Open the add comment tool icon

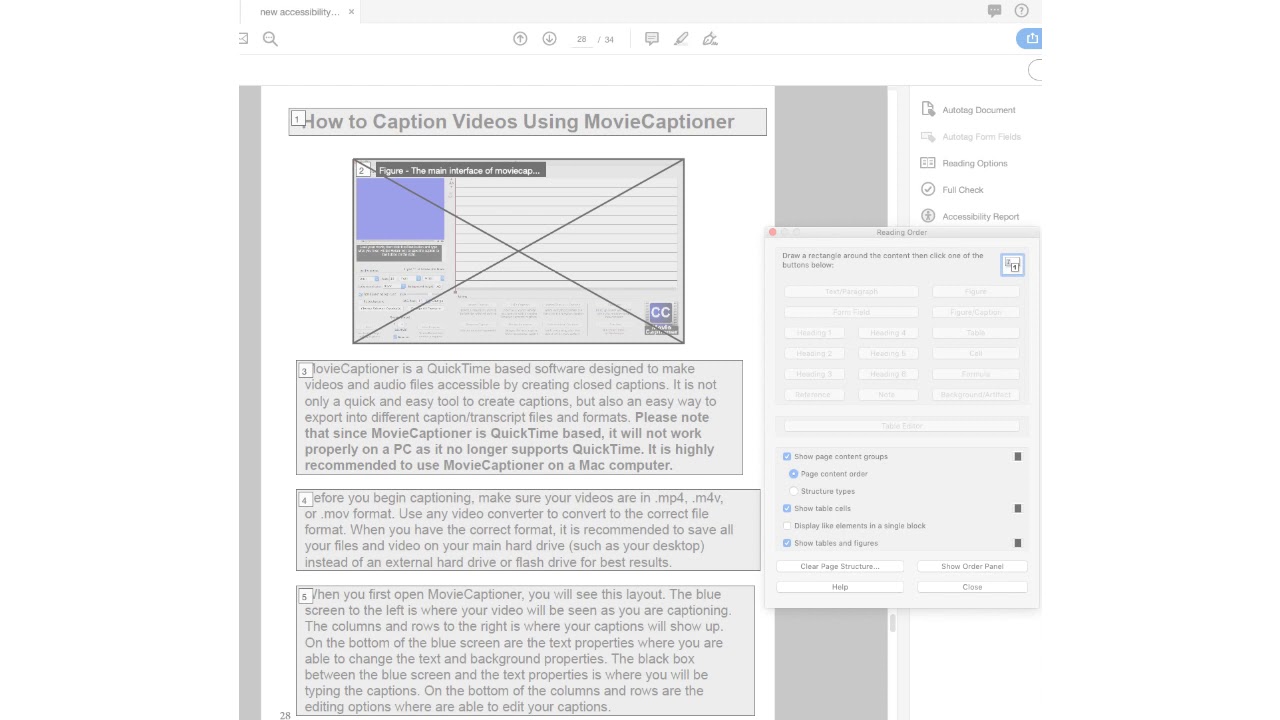click(x=652, y=39)
